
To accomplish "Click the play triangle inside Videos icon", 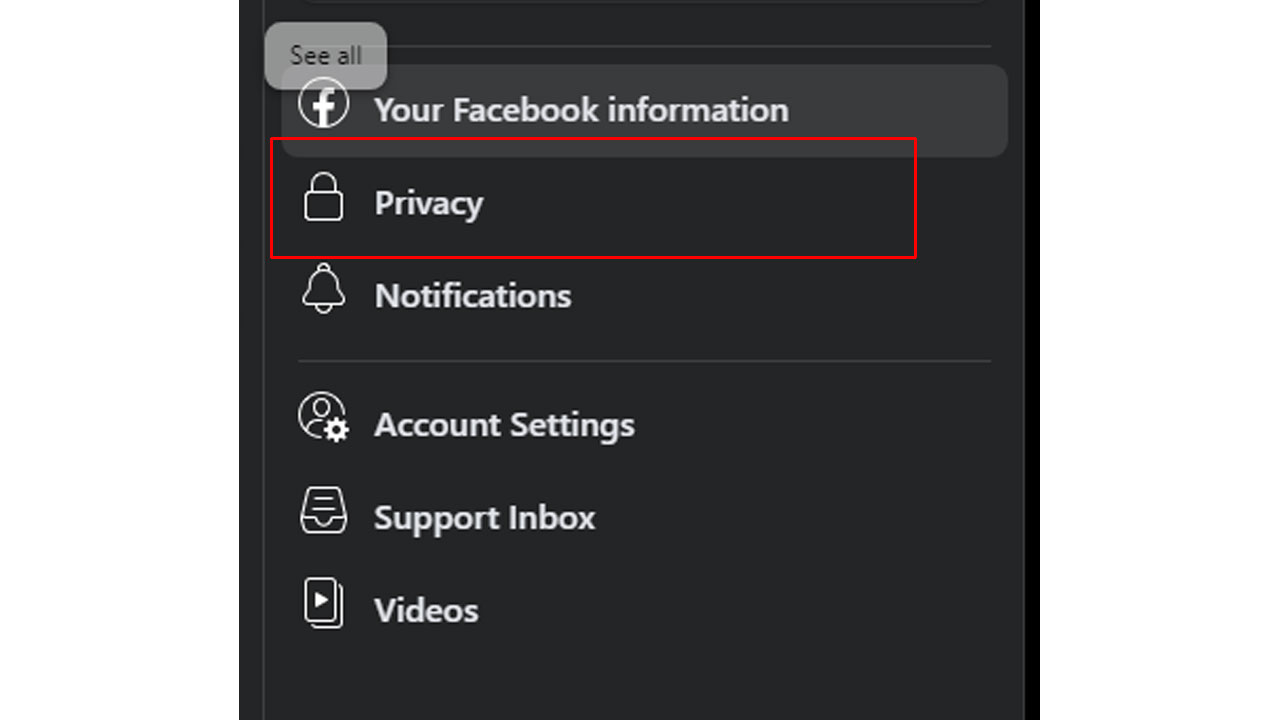I will point(321,600).
